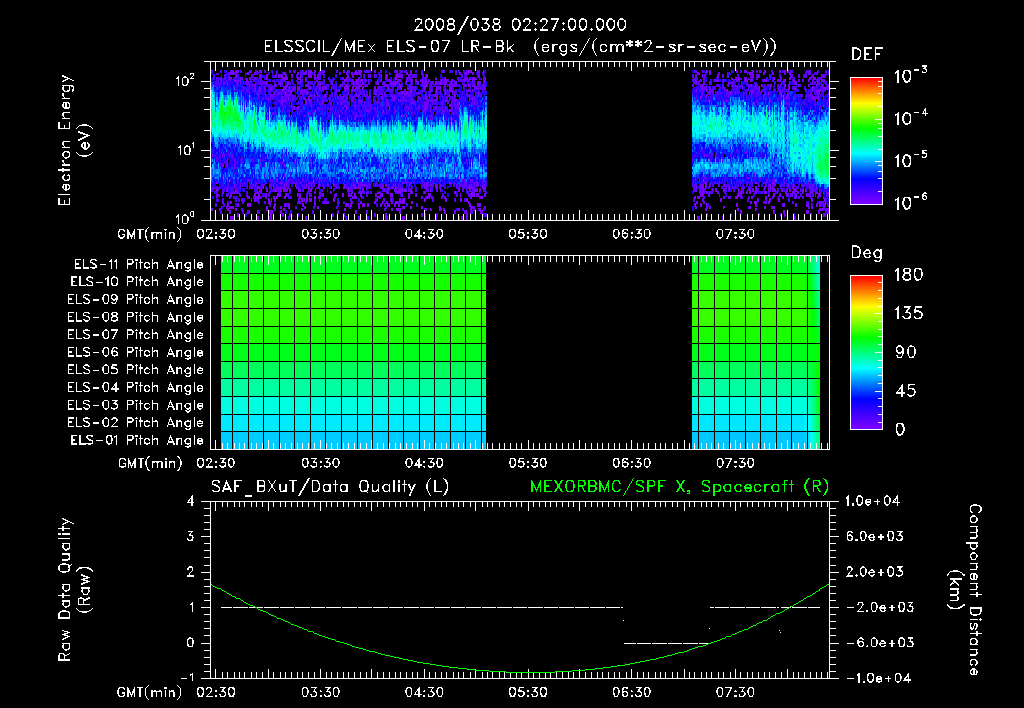The height and width of the screenshot is (708, 1024).
Task: Click the ELS-10 Pitch Angle row label
Action: (137, 282)
